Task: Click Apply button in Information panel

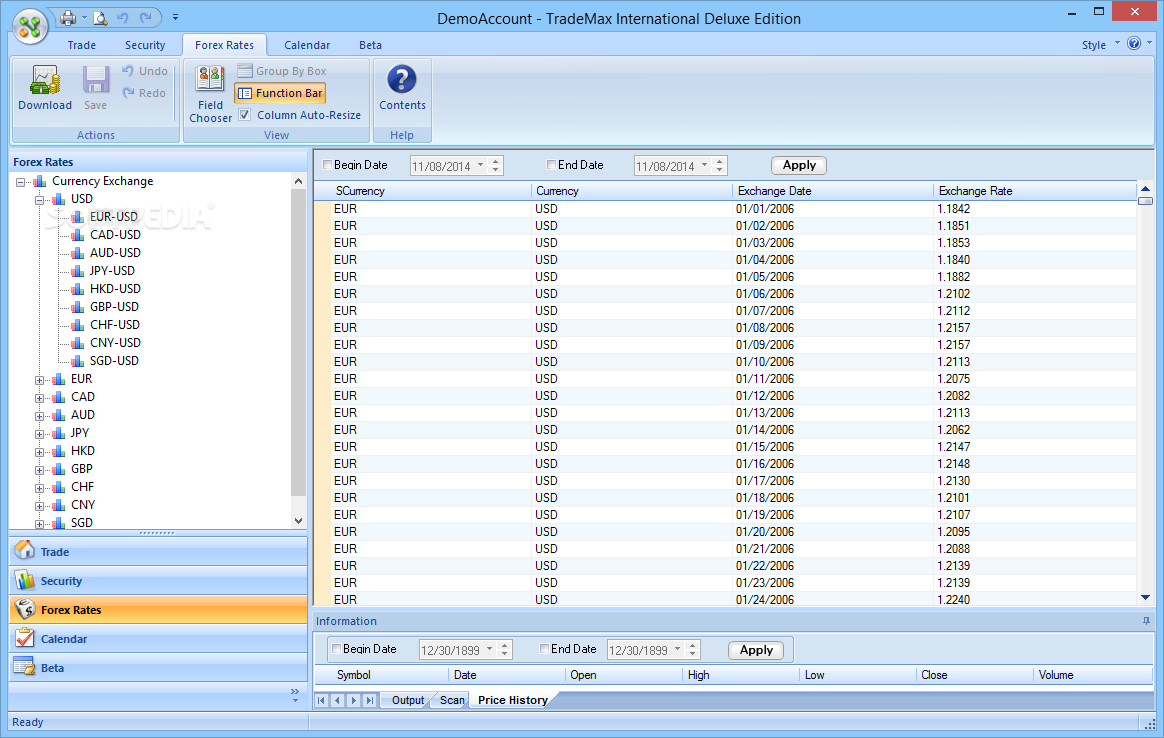Action: pos(756,650)
